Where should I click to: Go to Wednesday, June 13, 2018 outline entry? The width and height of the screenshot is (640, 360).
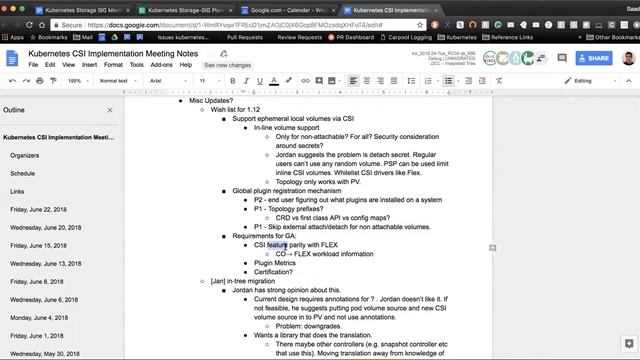(45, 264)
